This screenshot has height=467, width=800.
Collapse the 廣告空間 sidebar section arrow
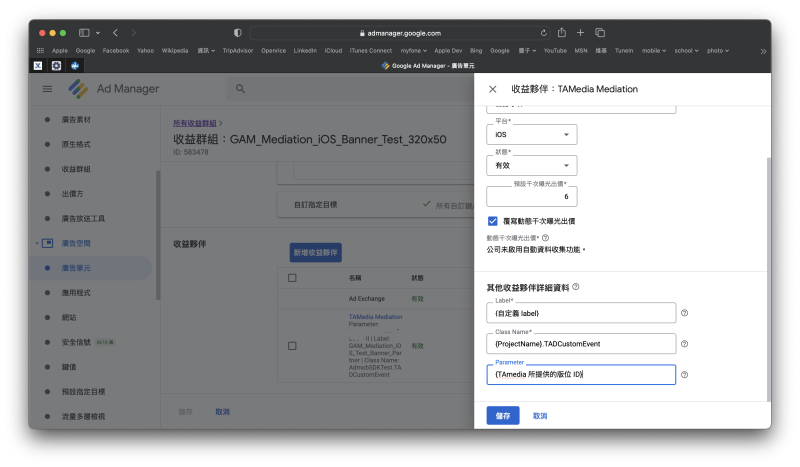coord(37,243)
